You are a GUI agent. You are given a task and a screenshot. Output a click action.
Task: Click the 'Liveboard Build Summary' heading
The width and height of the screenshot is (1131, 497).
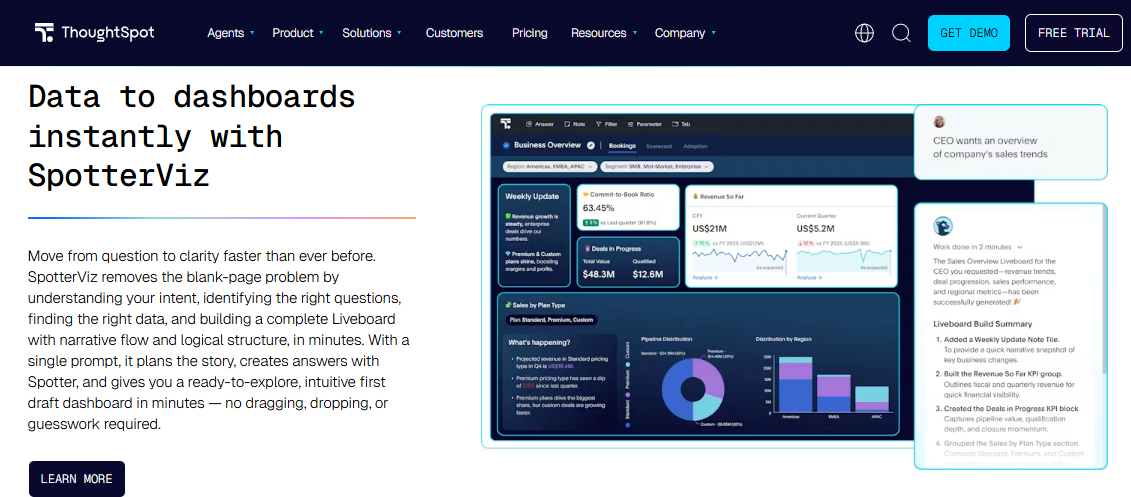tap(982, 324)
